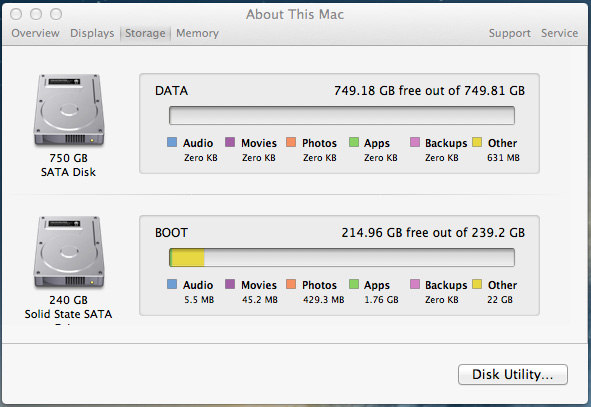
Task: Click the yellow Other swatch under BOOT
Action: [x=477, y=284]
